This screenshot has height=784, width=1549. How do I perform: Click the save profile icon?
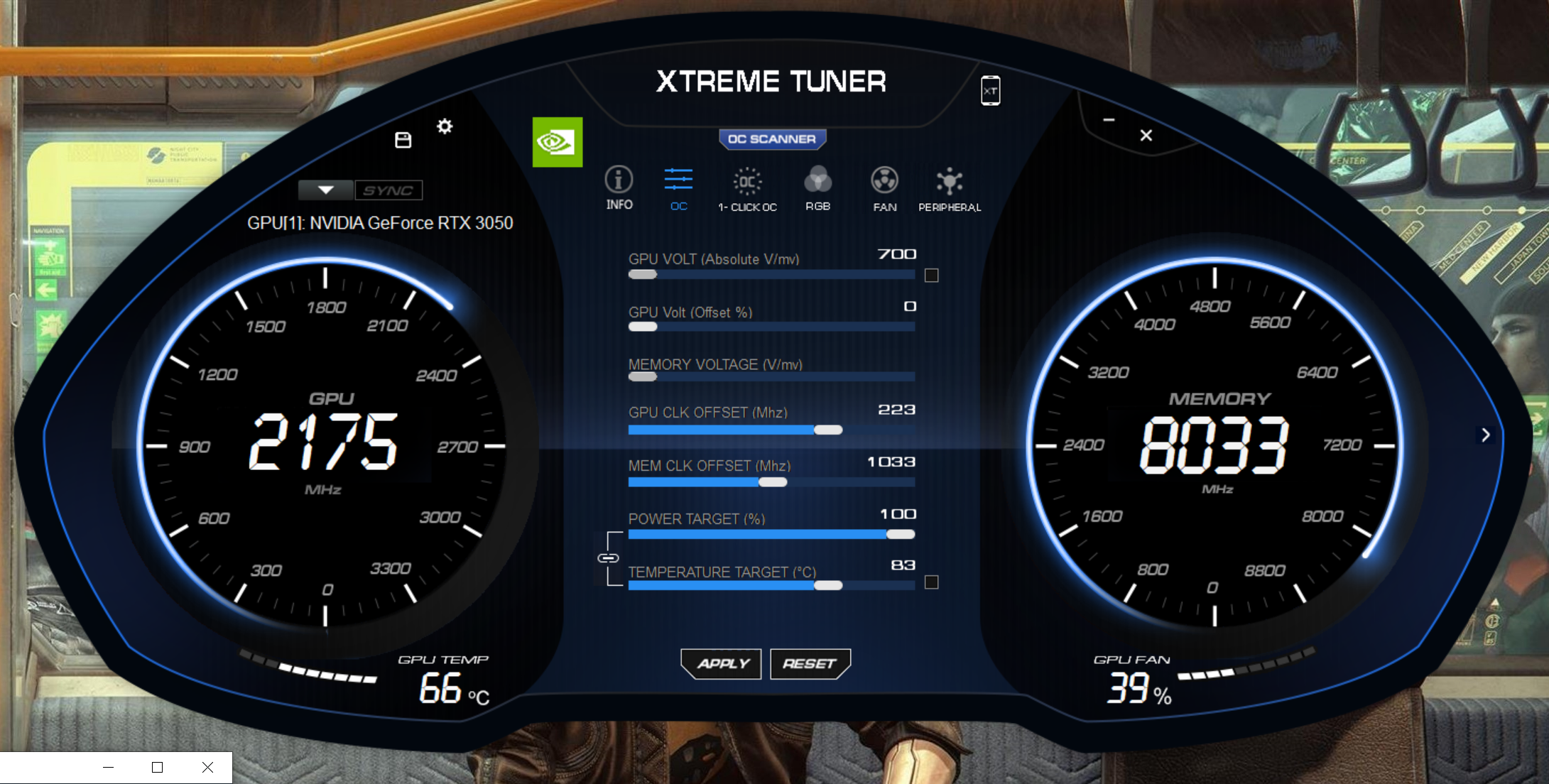(403, 140)
